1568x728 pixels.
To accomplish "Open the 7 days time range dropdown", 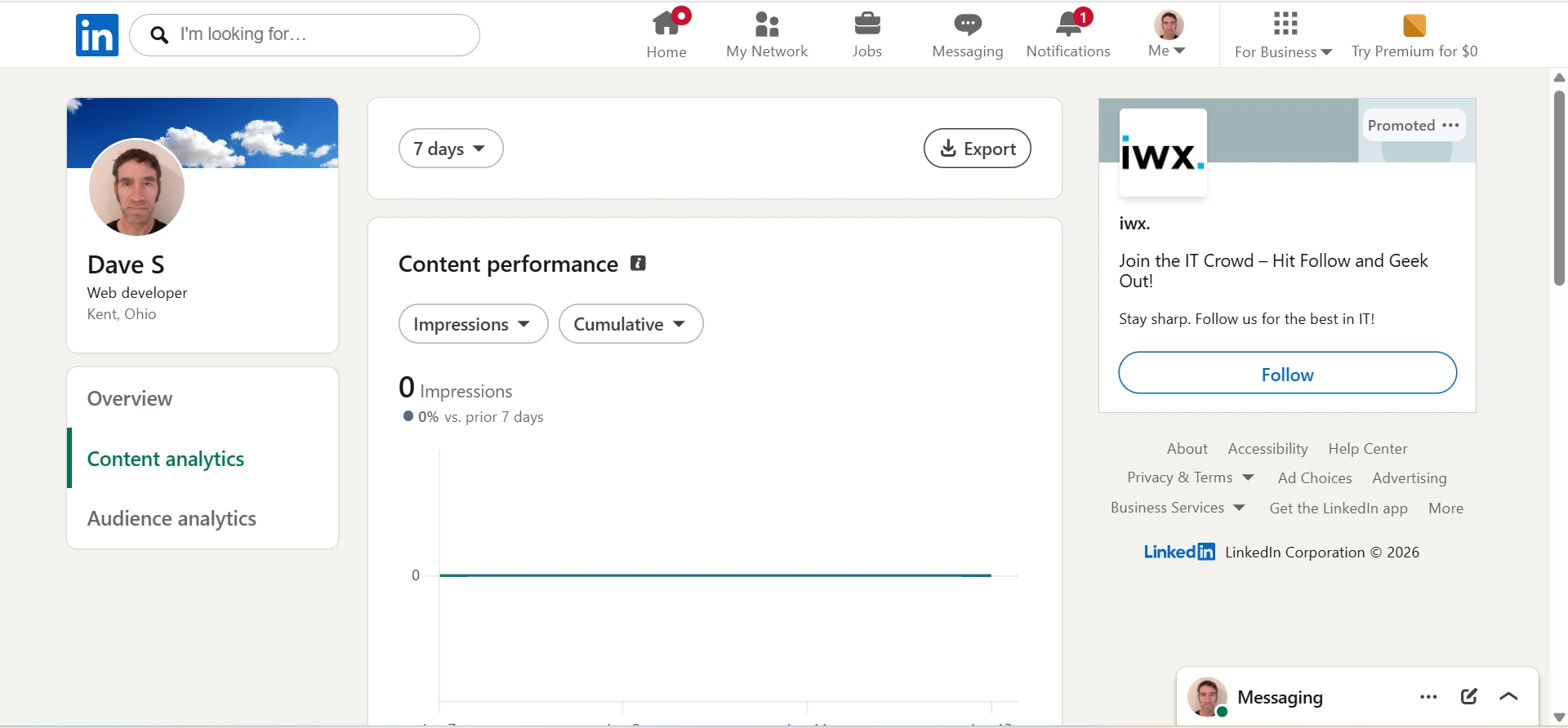I will pyautogui.click(x=451, y=149).
